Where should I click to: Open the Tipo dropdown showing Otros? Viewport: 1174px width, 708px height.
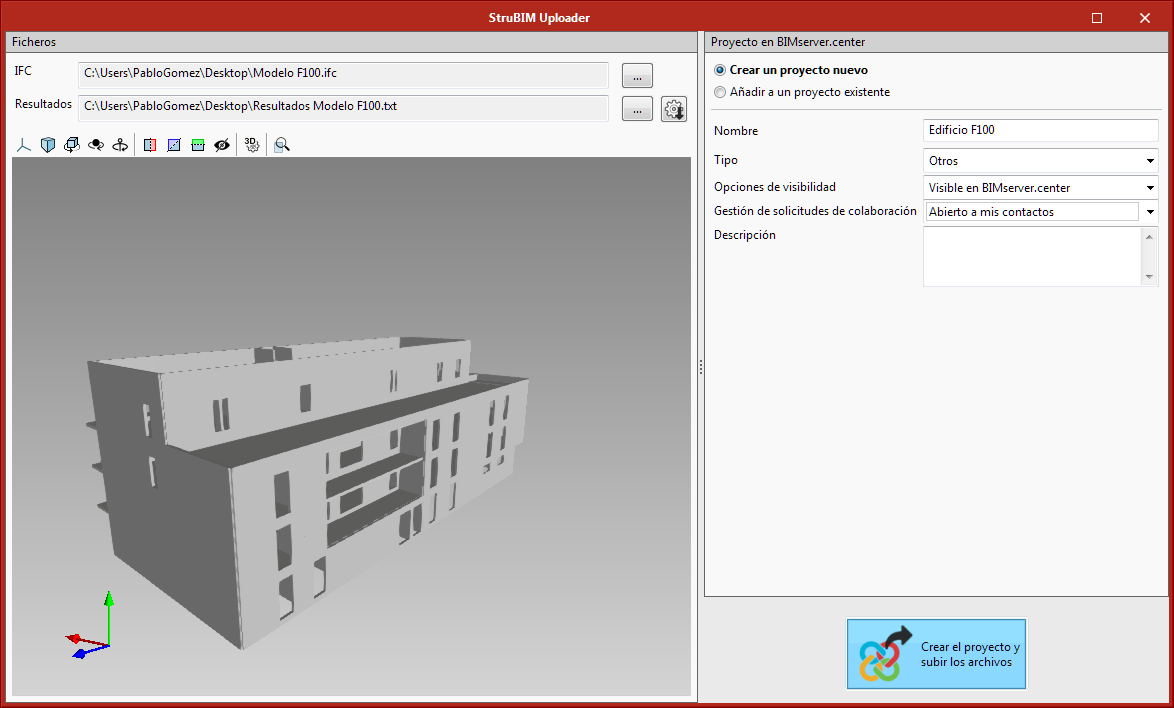tap(1041, 161)
